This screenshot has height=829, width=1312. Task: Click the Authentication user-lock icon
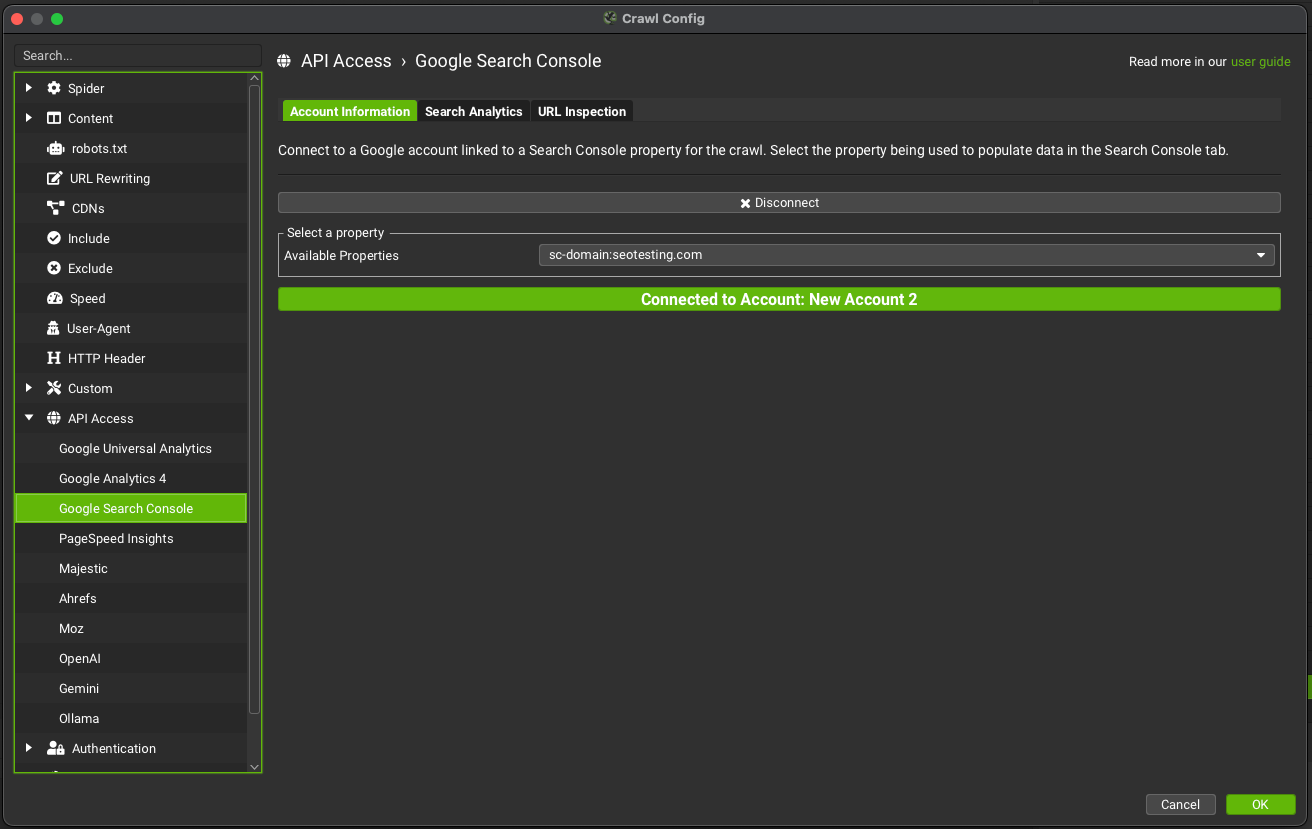coord(56,748)
